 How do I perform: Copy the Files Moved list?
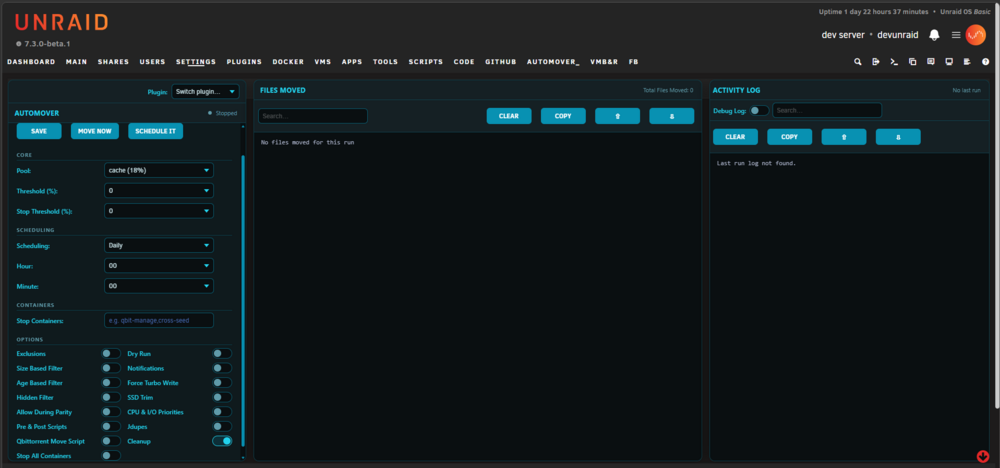point(563,116)
